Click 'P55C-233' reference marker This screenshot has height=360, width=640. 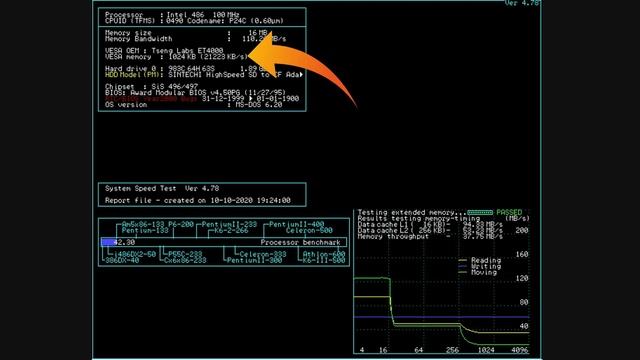[x=185, y=254]
